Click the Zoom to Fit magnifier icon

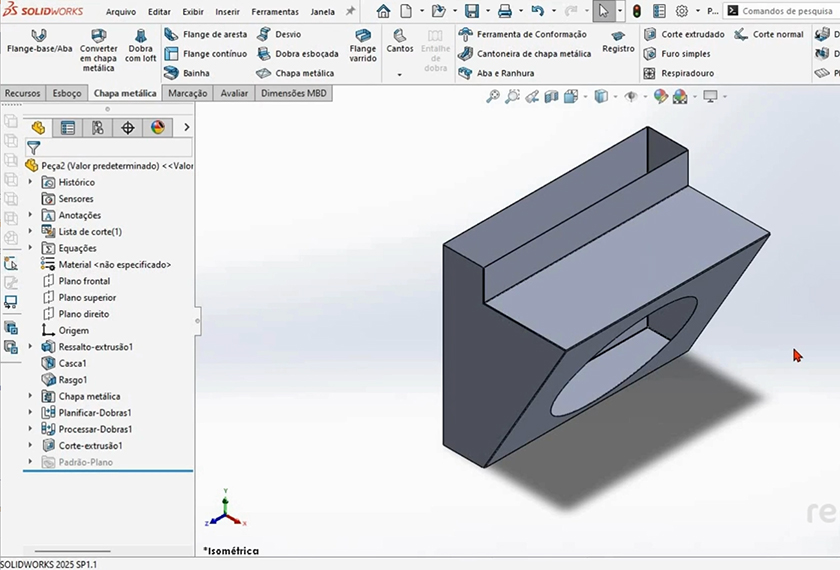click(x=493, y=97)
